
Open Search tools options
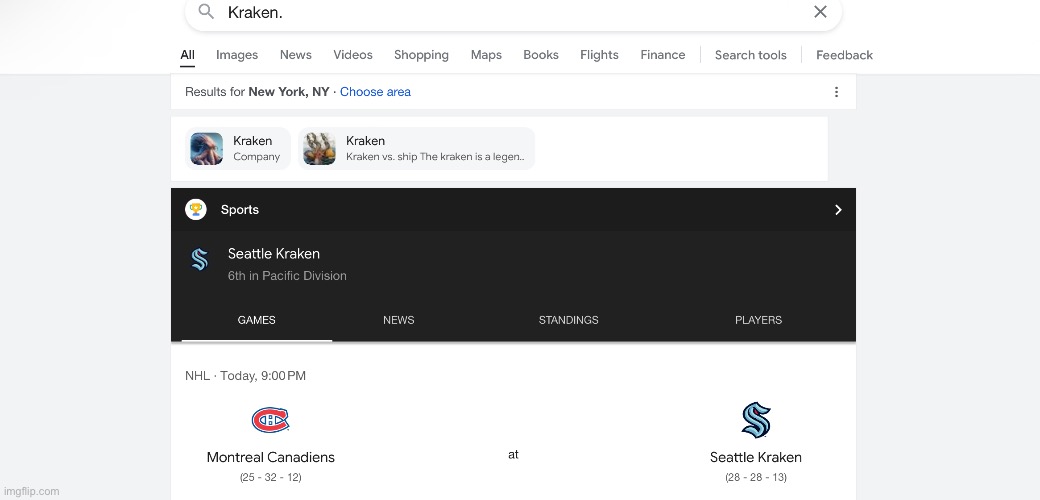coord(750,55)
